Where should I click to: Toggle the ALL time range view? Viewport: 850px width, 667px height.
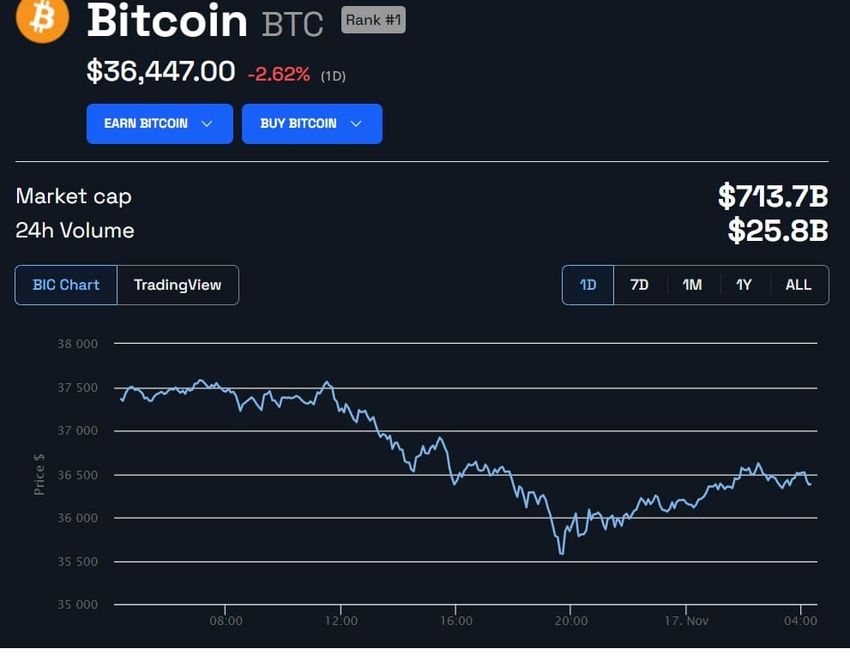tap(798, 285)
